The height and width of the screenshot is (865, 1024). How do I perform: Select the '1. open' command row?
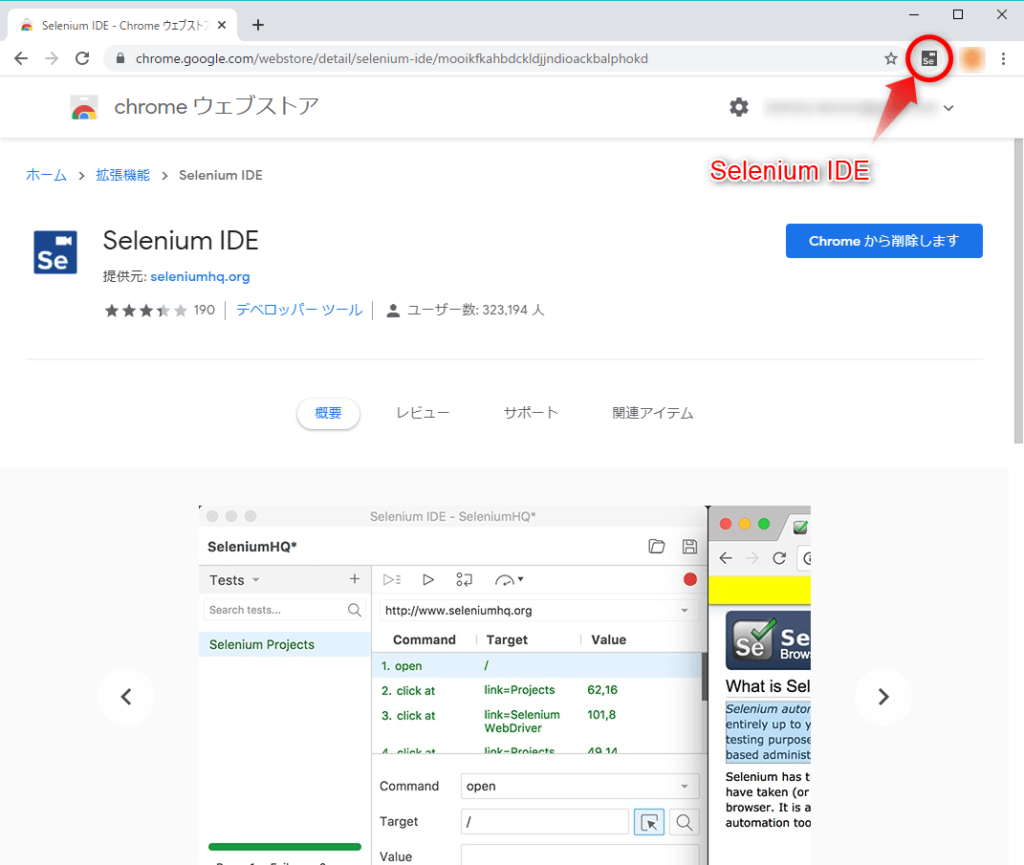click(537, 666)
